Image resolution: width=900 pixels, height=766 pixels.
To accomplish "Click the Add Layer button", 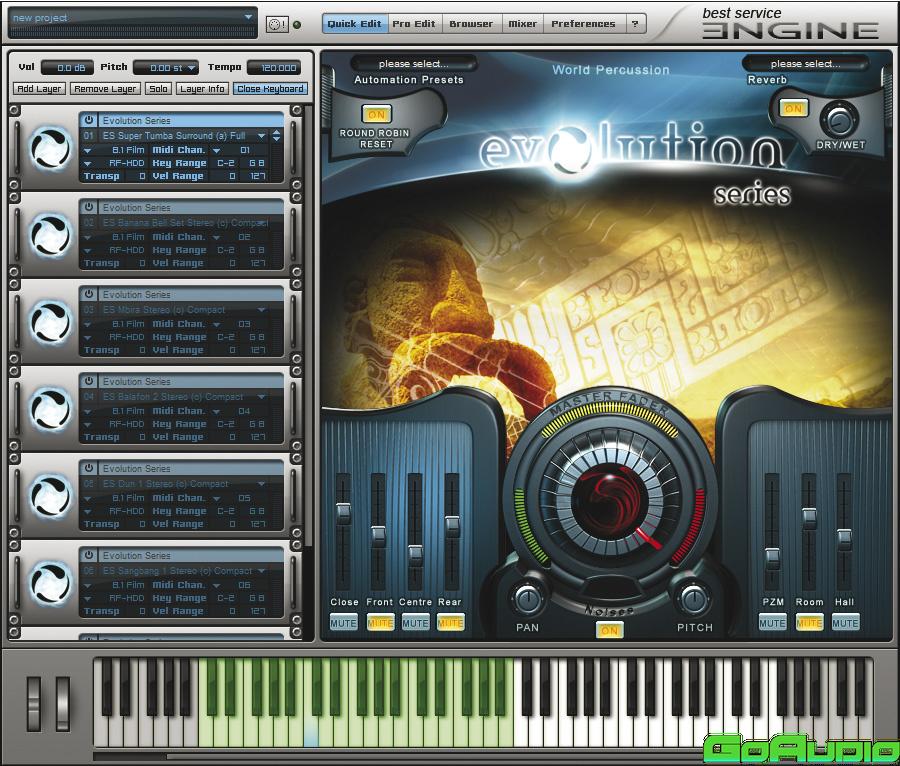I will click(x=39, y=89).
